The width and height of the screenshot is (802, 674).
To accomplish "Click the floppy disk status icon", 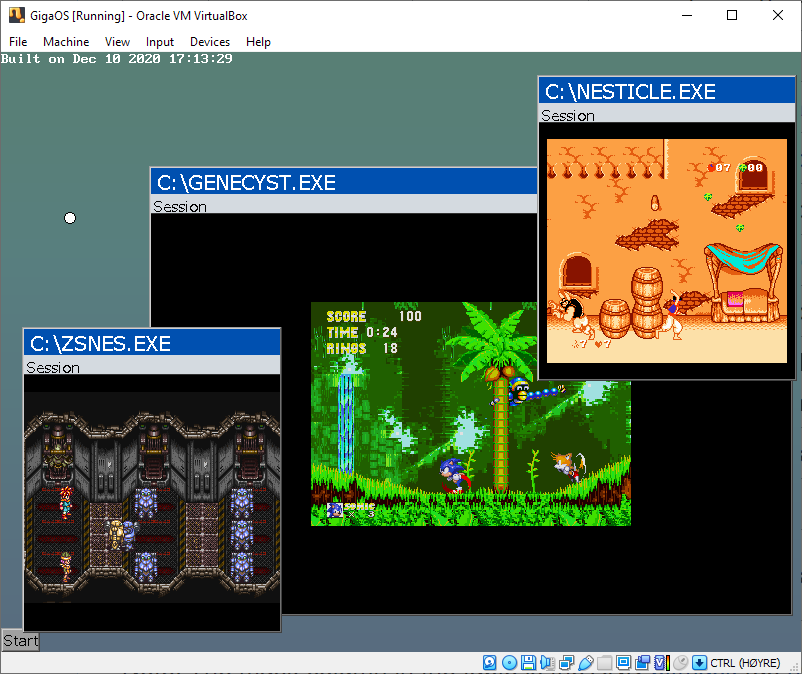I will pos(528,663).
